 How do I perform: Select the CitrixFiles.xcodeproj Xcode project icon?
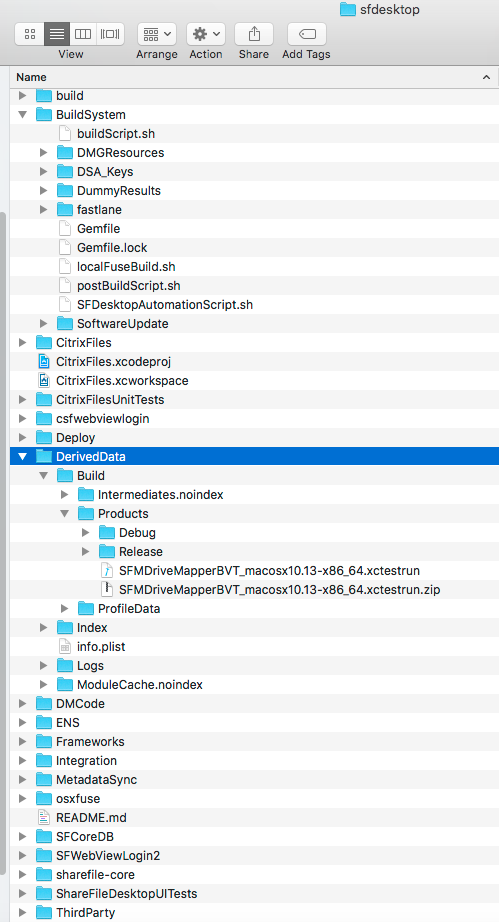[x=43, y=362]
